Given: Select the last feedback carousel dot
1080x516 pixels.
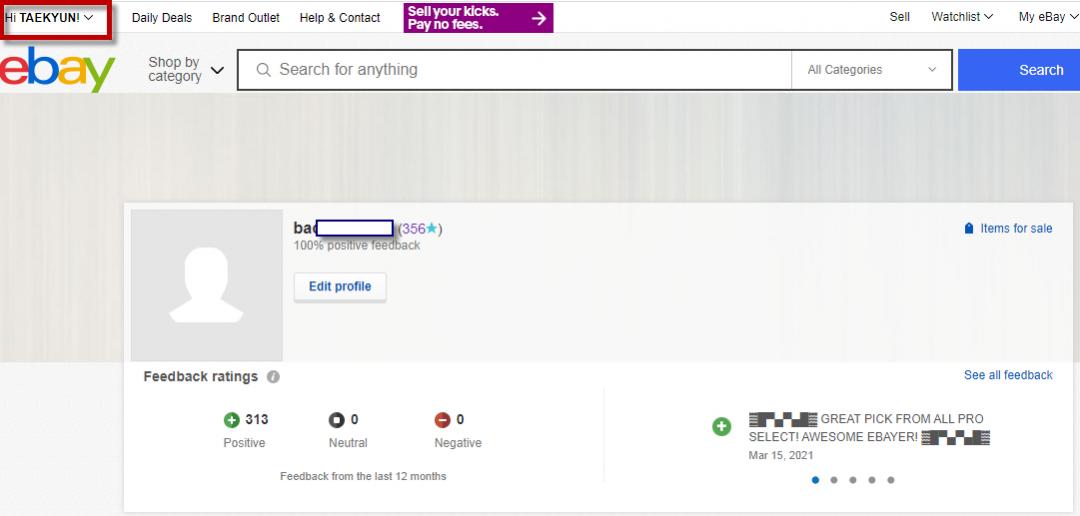Looking at the screenshot, I should point(891,480).
